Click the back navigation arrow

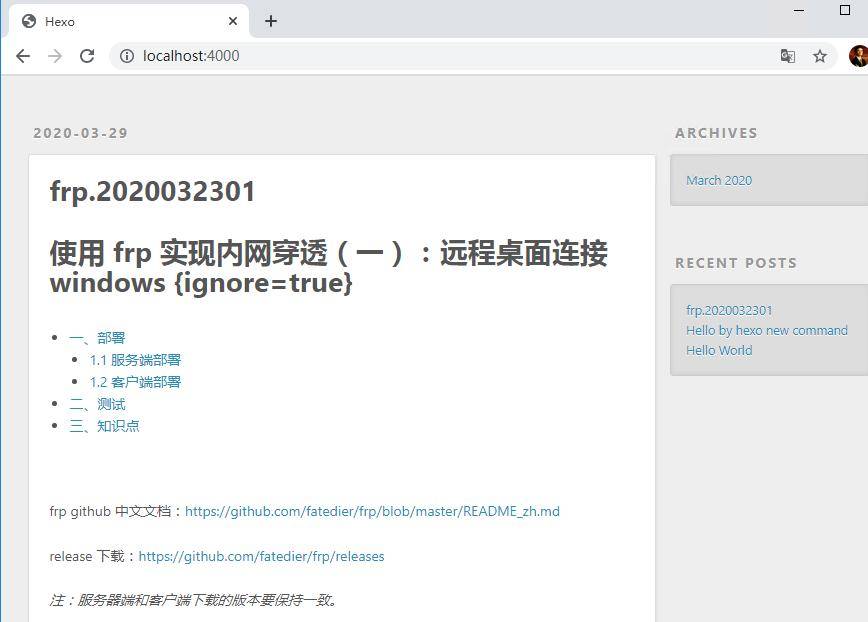click(22, 56)
